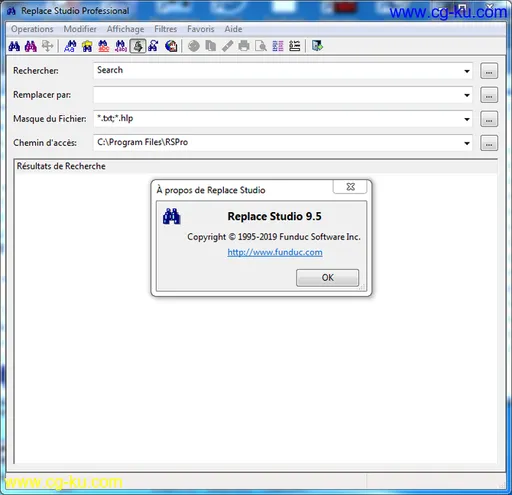
Task: Open the Modifier menu
Action: (x=80, y=29)
